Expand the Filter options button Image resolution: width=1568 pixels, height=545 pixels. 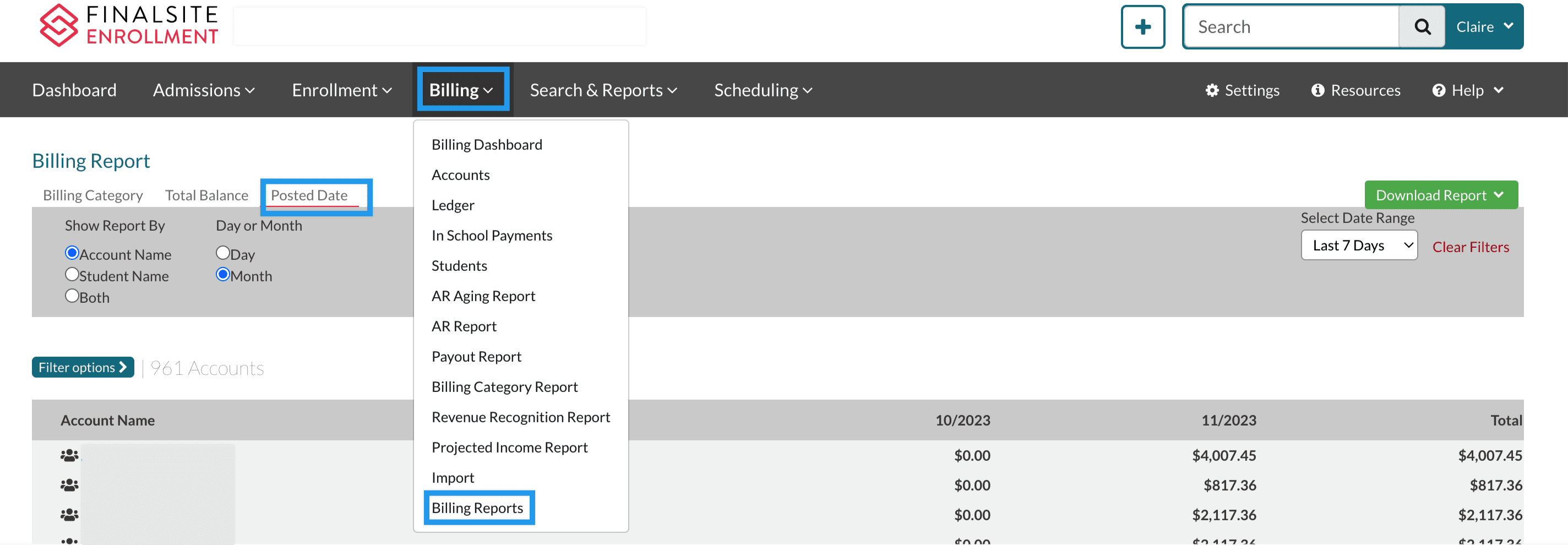(83, 367)
